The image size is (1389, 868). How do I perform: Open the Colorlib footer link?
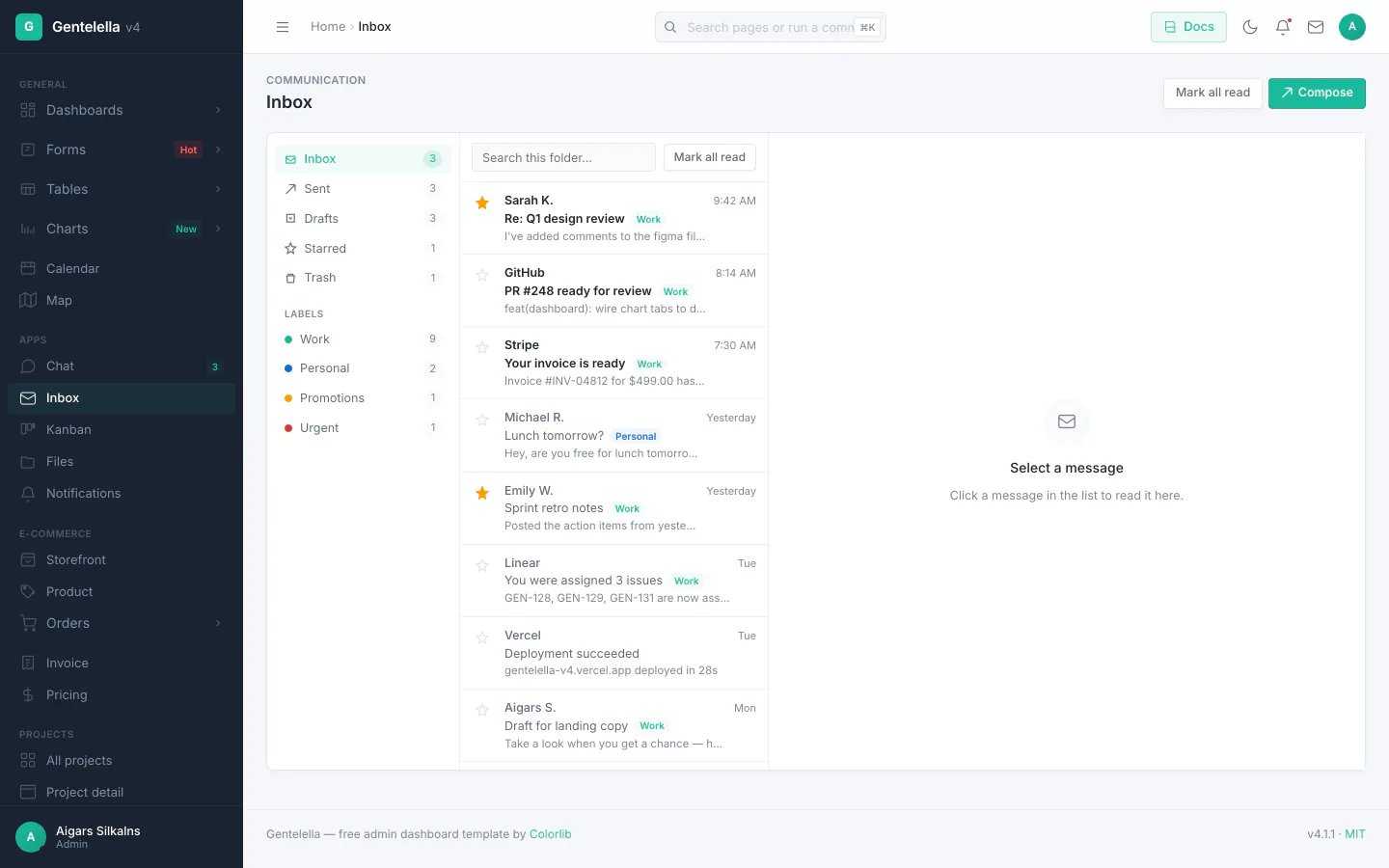coord(551,834)
